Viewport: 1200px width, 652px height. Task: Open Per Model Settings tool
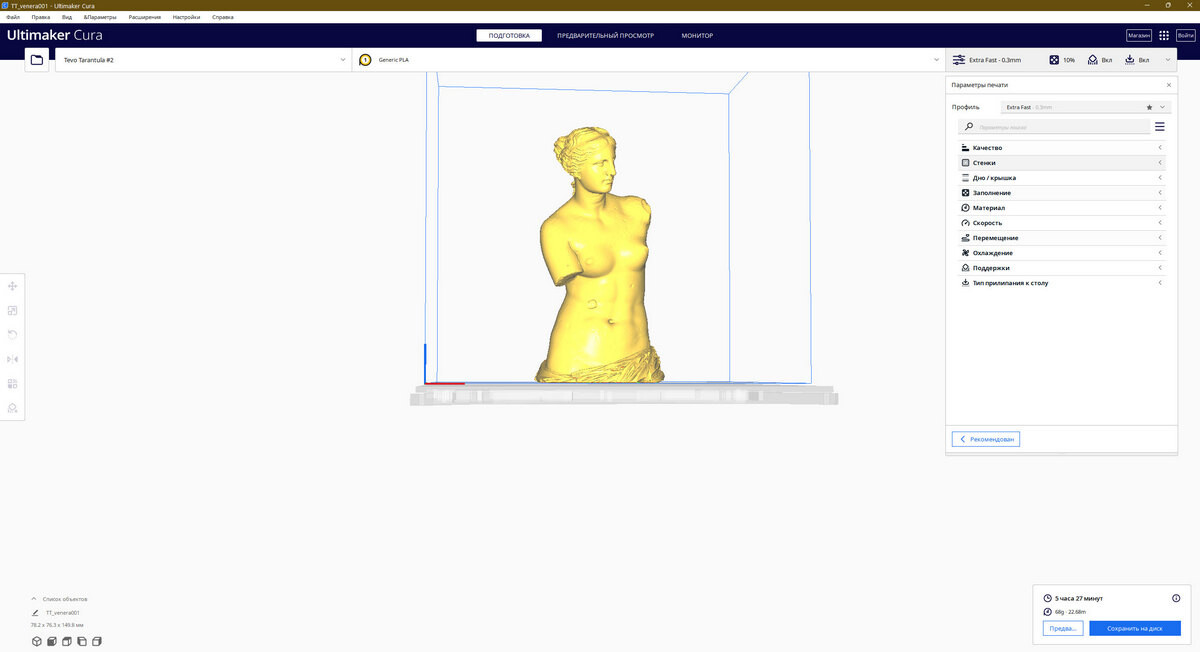pos(13,383)
